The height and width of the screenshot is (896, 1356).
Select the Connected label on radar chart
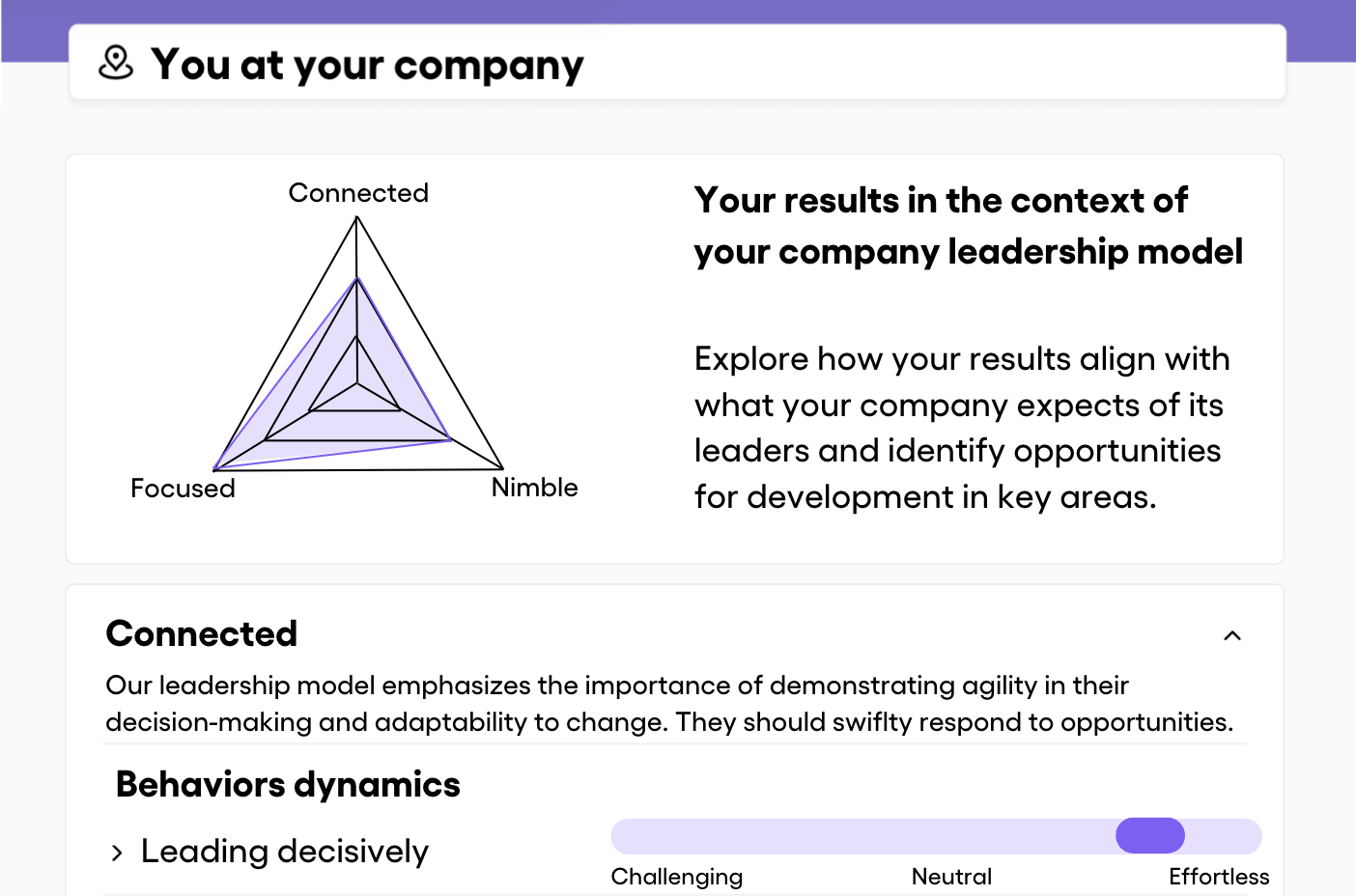pos(358,193)
